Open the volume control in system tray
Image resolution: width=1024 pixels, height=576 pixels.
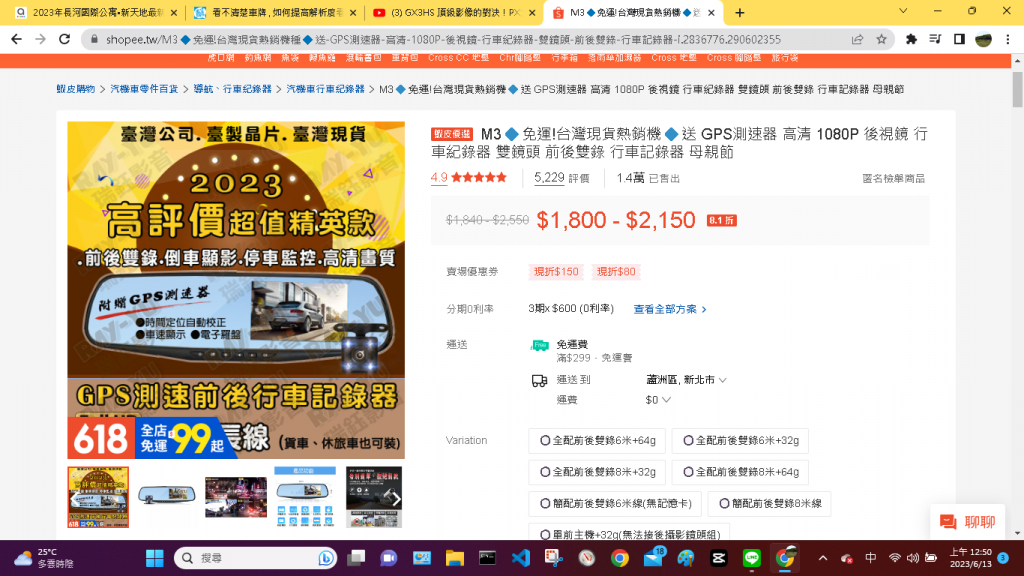coord(913,558)
